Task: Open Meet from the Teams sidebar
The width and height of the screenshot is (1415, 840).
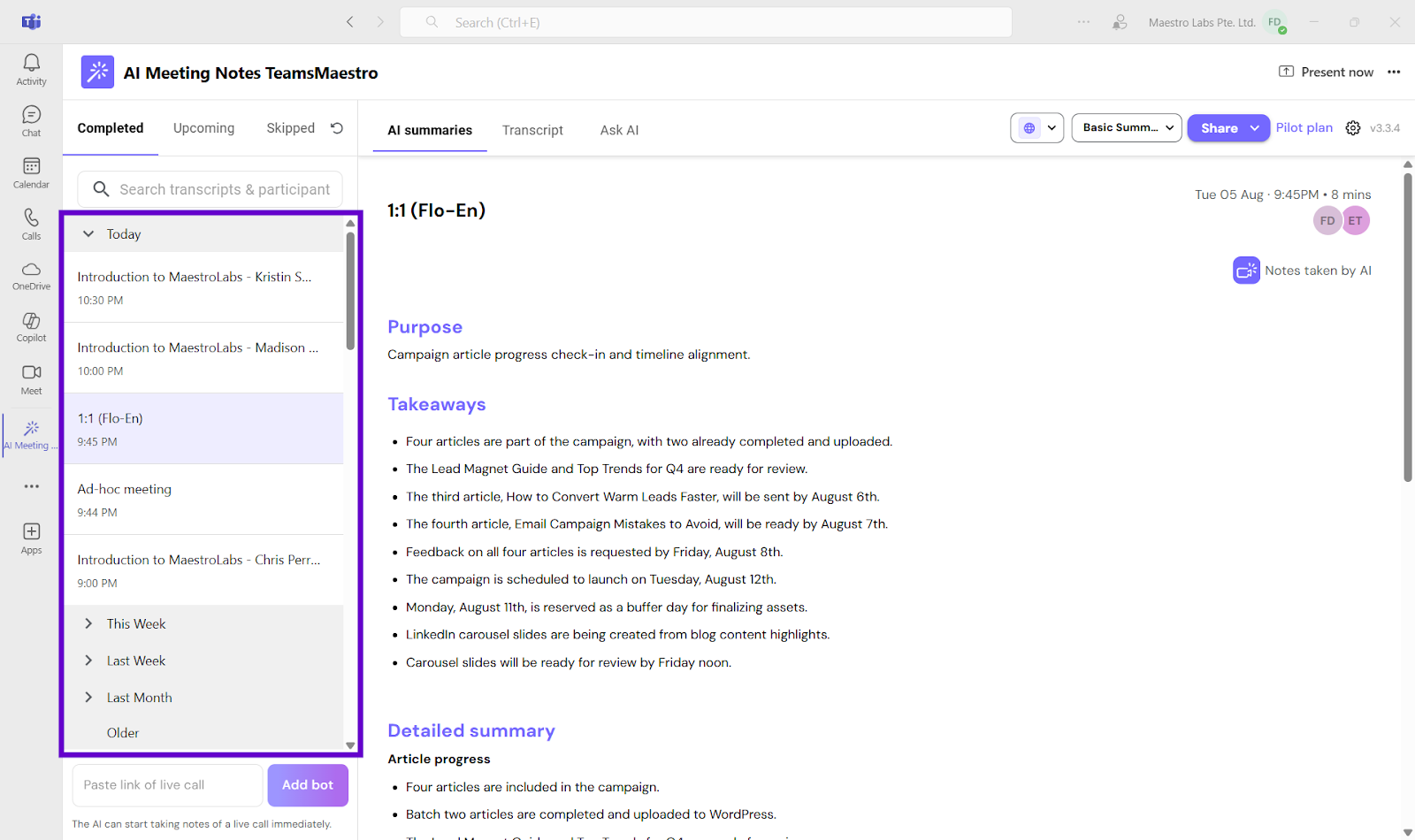Action: coord(31,379)
